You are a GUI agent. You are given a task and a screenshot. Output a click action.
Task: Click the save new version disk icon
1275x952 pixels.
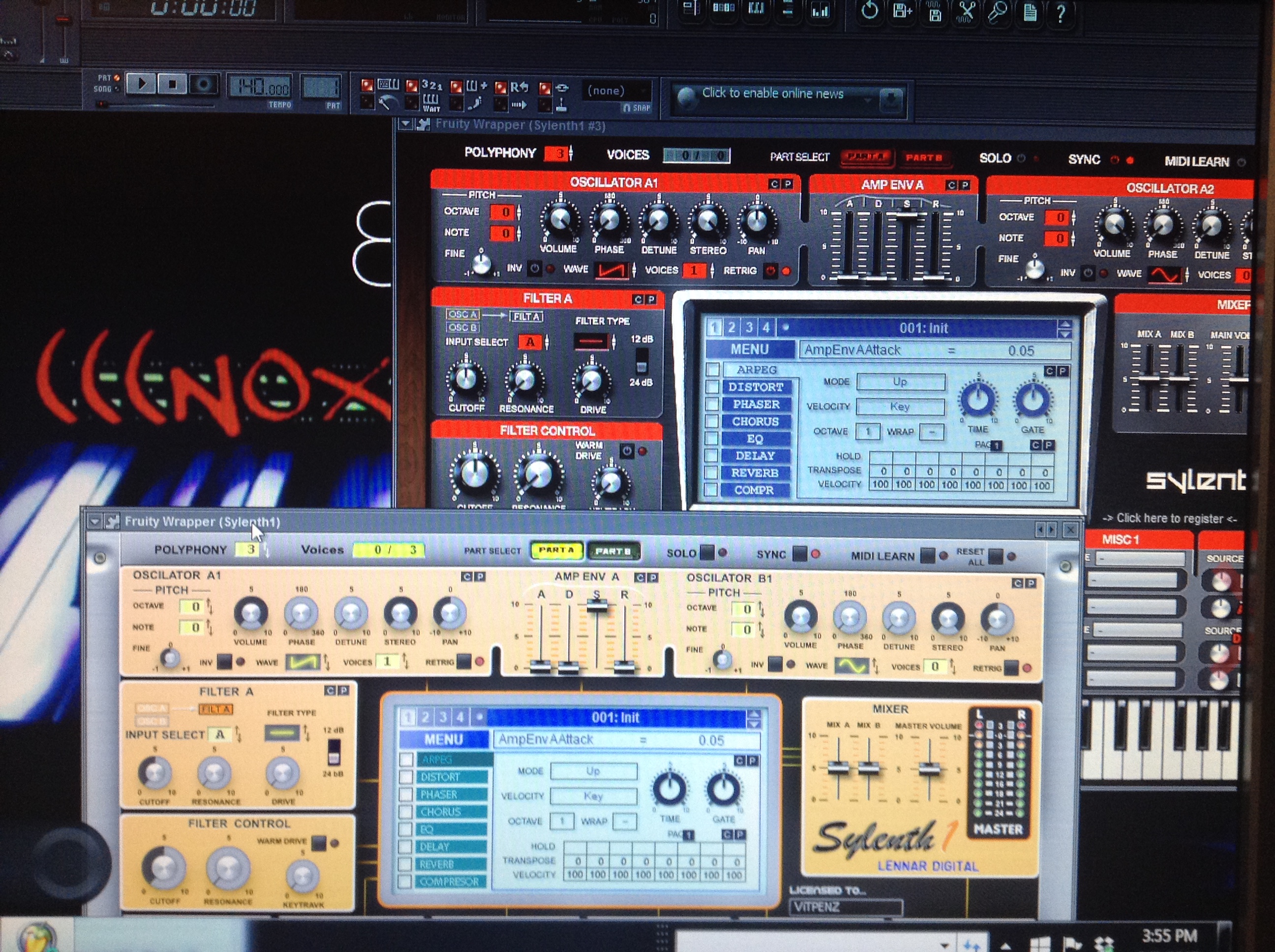click(x=902, y=10)
